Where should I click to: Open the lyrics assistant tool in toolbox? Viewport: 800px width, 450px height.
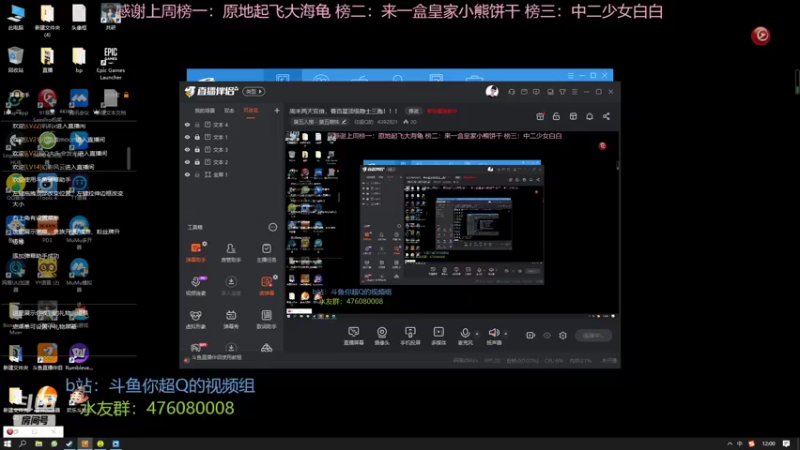[266, 319]
